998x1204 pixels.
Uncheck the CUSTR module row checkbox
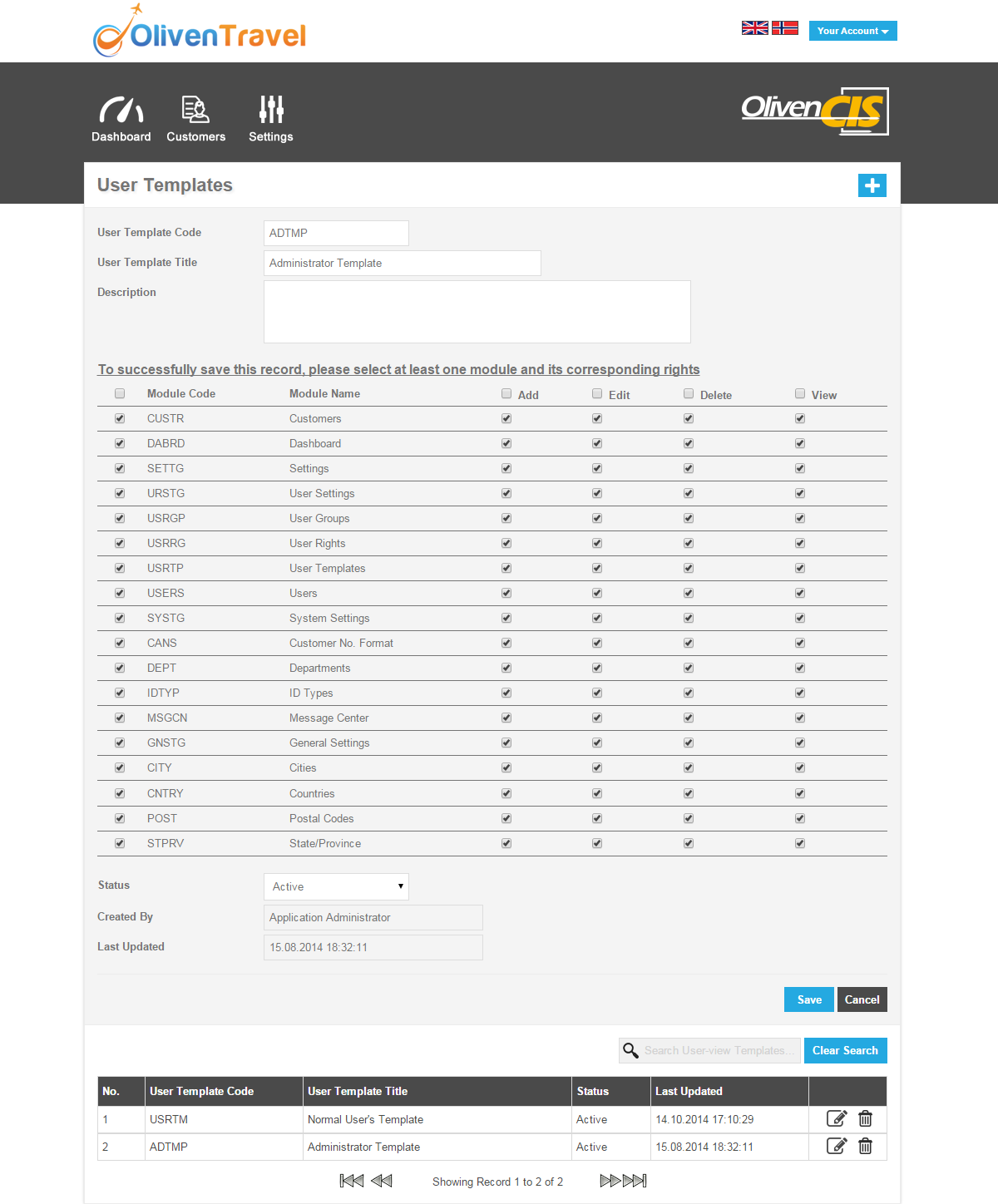pyautogui.click(x=120, y=418)
